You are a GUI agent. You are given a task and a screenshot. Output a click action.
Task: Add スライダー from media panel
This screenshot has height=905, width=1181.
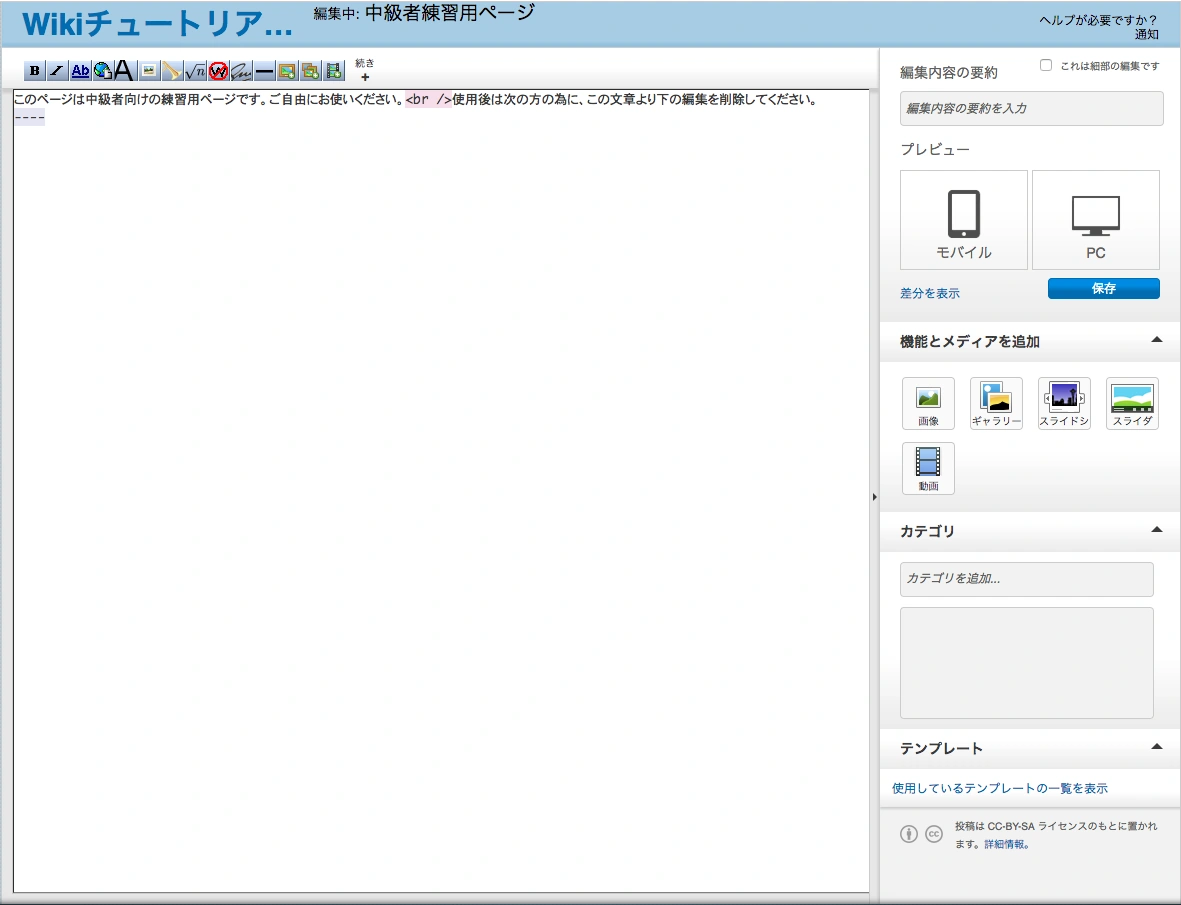tap(1132, 404)
